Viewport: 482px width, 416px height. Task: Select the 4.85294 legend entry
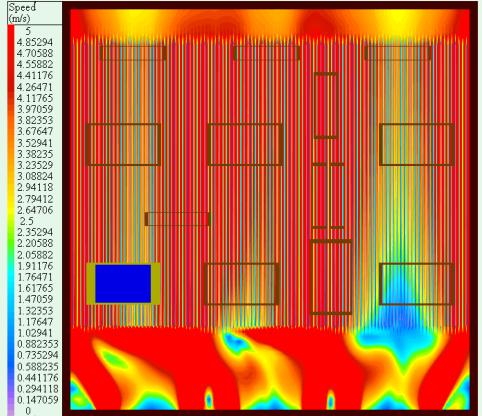click(35, 42)
